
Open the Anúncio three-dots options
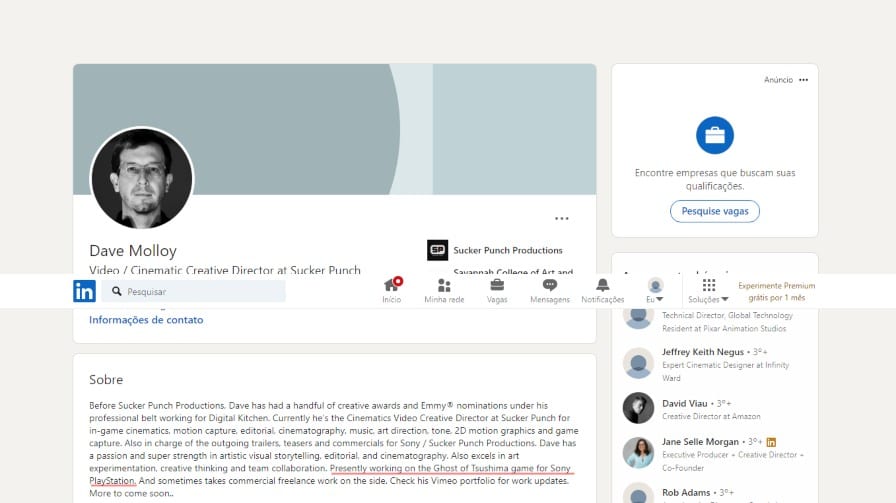tap(803, 80)
